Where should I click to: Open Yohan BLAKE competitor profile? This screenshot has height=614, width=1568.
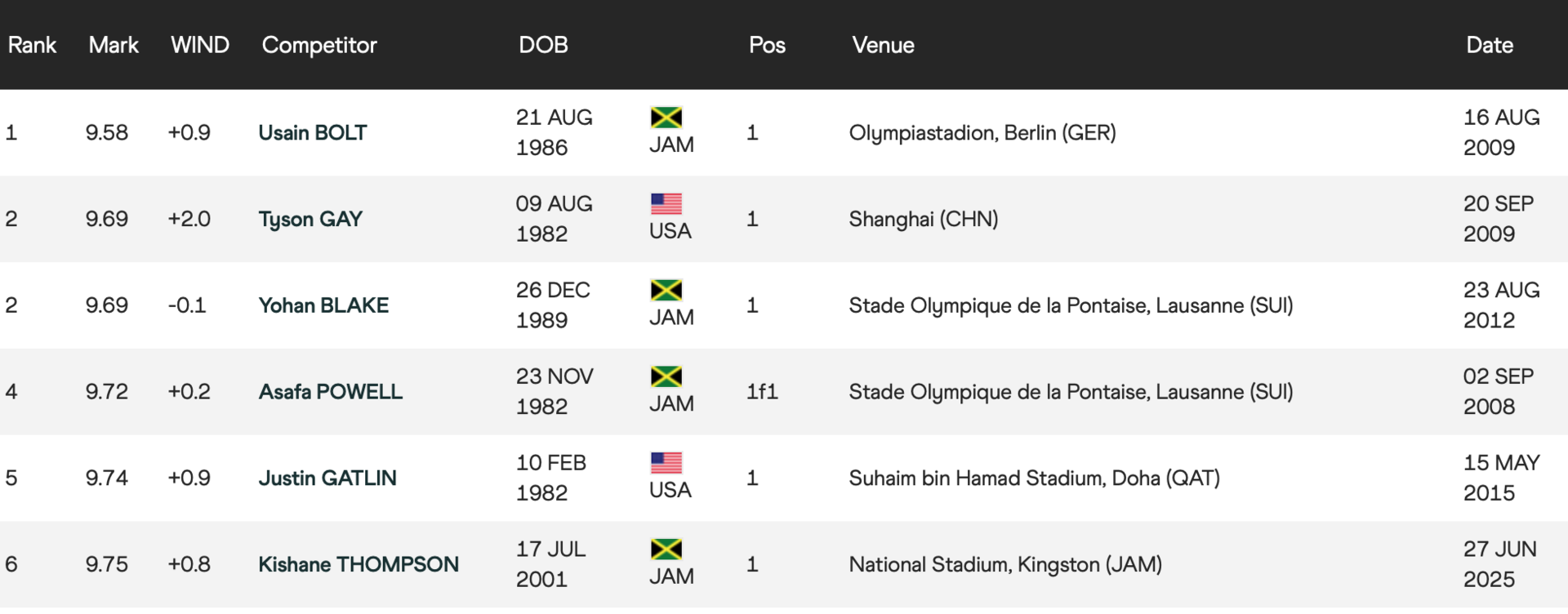pyautogui.click(x=323, y=305)
